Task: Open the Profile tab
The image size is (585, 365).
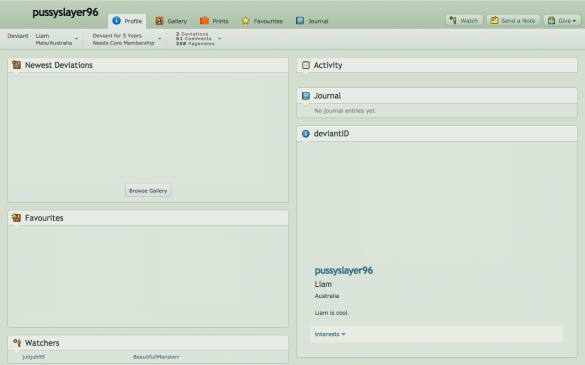Action: pyautogui.click(x=127, y=21)
